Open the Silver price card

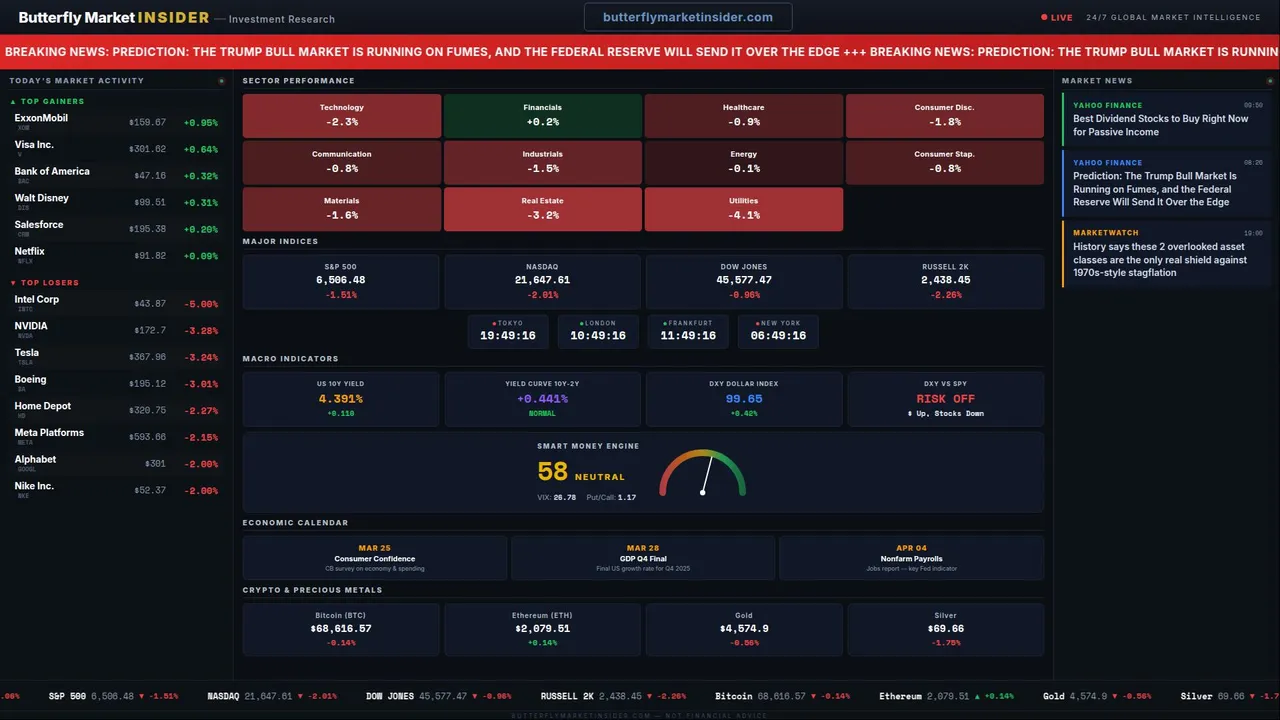coord(946,629)
